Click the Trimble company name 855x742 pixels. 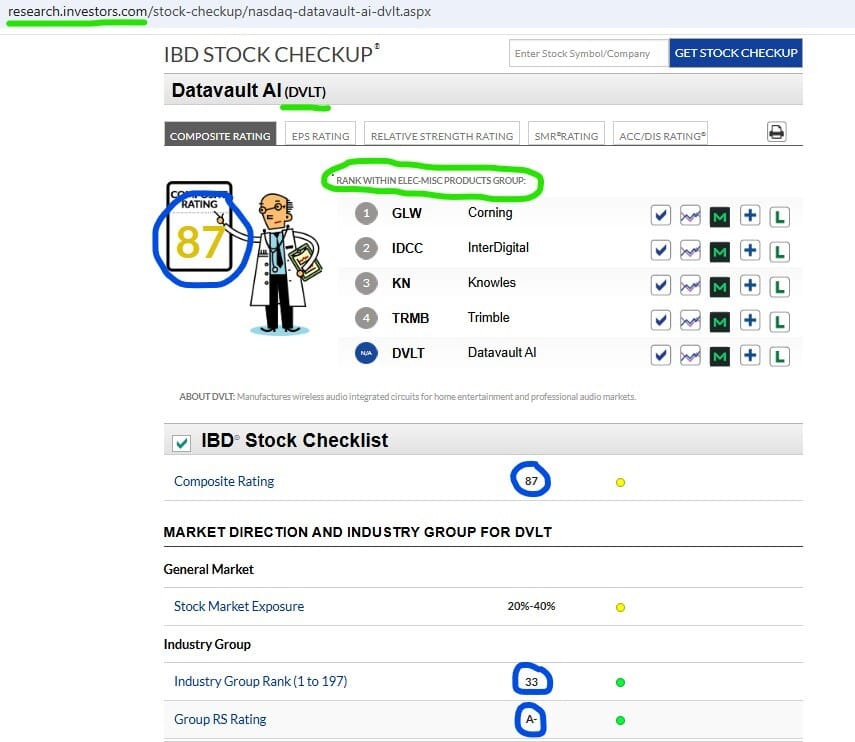click(x=489, y=317)
